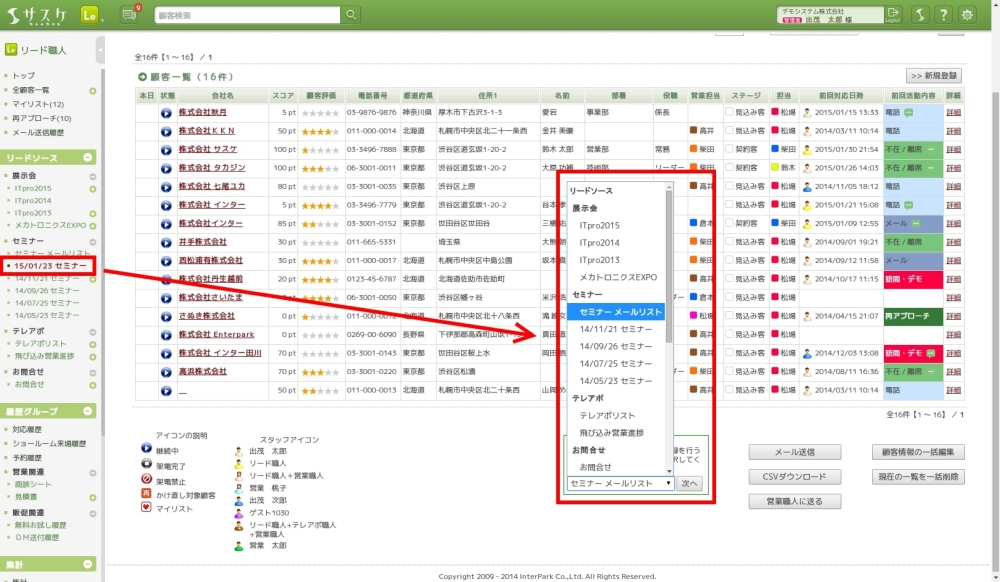
Task: Click the Logout icon in header
Action: [893, 15]
